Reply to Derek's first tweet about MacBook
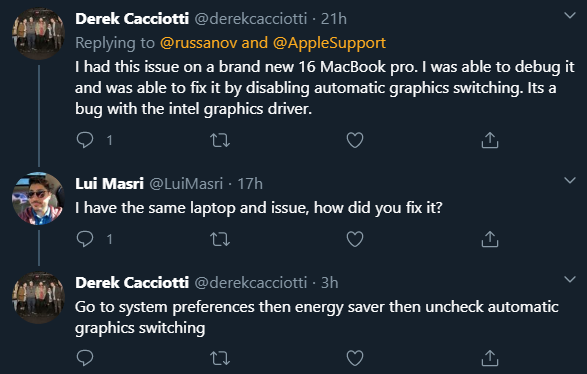Screen dimensions: 587x374 tap(85, 140)
